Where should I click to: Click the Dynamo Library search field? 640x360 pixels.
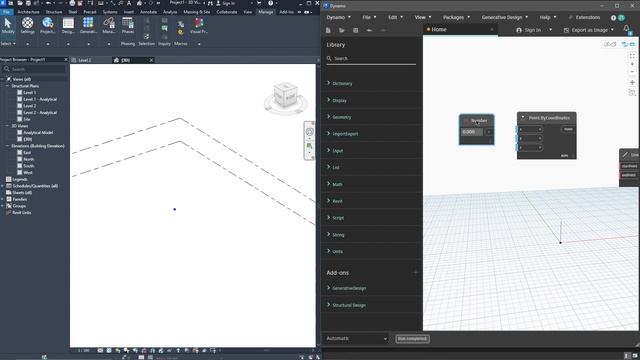coord(371,58)
